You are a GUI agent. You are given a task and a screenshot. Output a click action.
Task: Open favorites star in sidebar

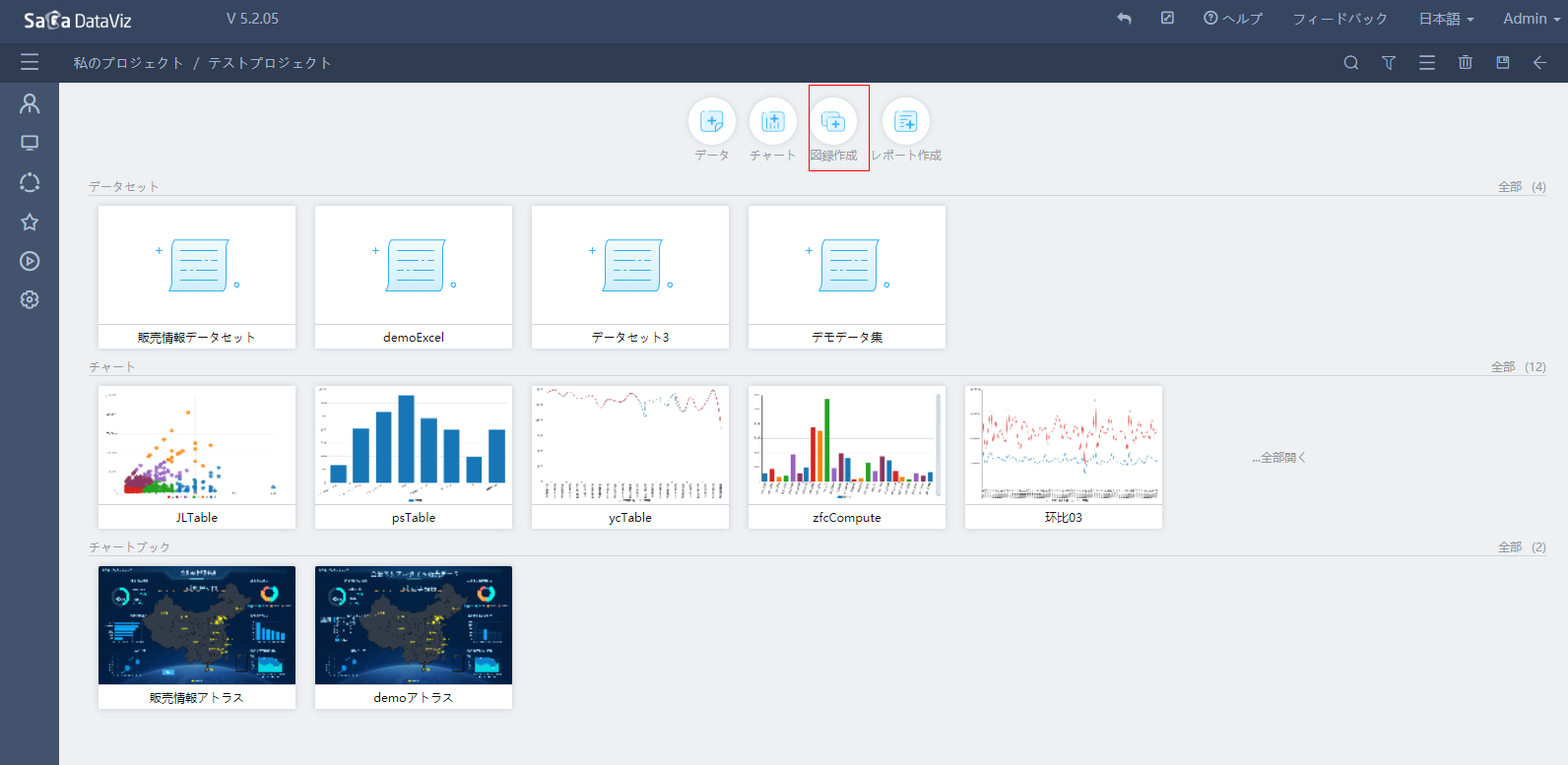[x=30, y=222]
